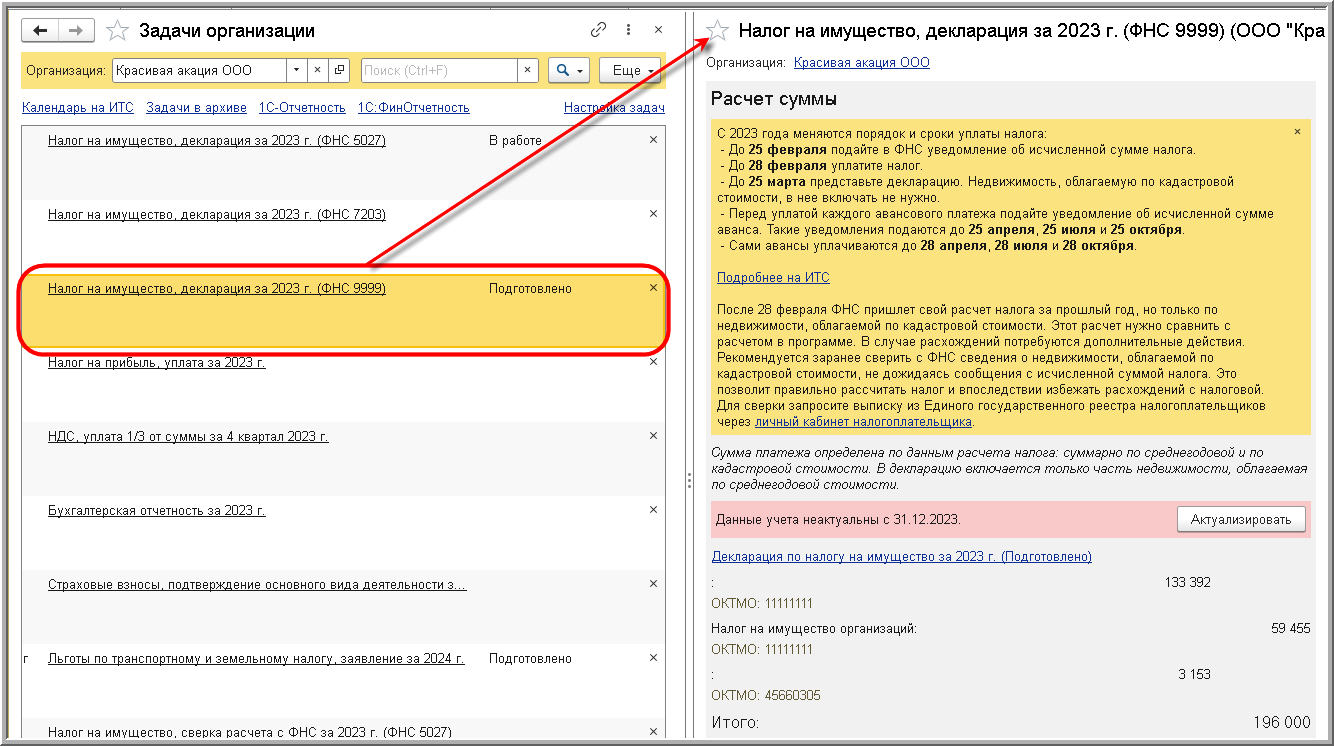Expand the Организация dropdown list
This screenshot has width=1334, height=746.
296,71
